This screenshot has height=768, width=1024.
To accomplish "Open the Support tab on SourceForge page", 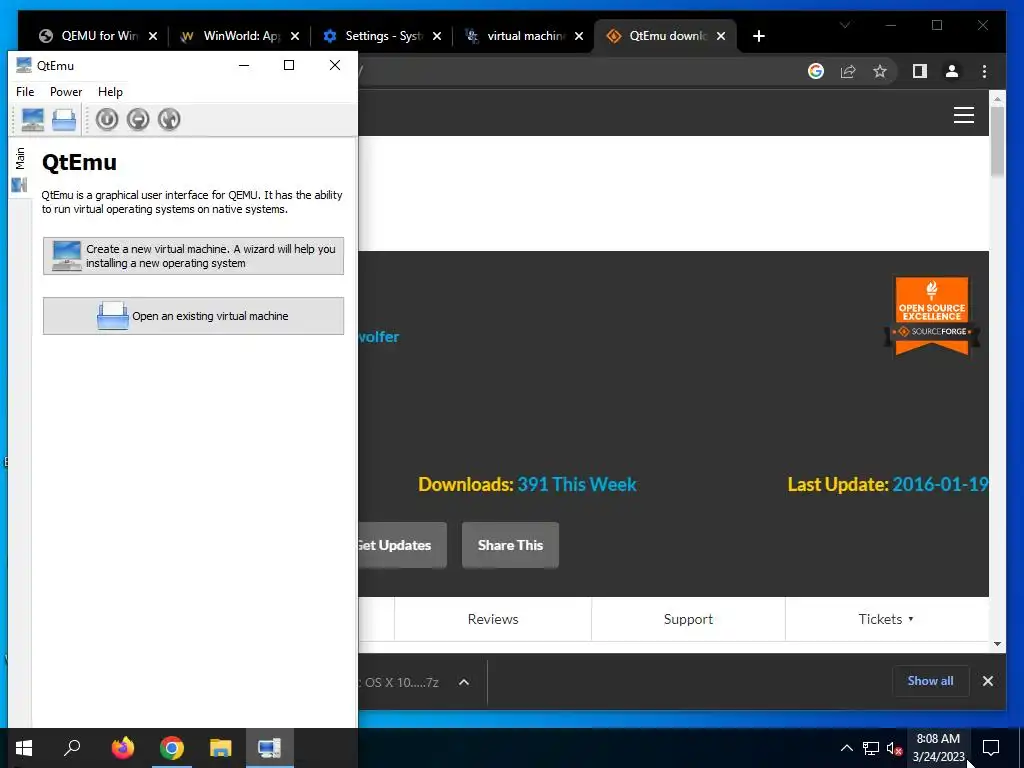I will [688, 619].
